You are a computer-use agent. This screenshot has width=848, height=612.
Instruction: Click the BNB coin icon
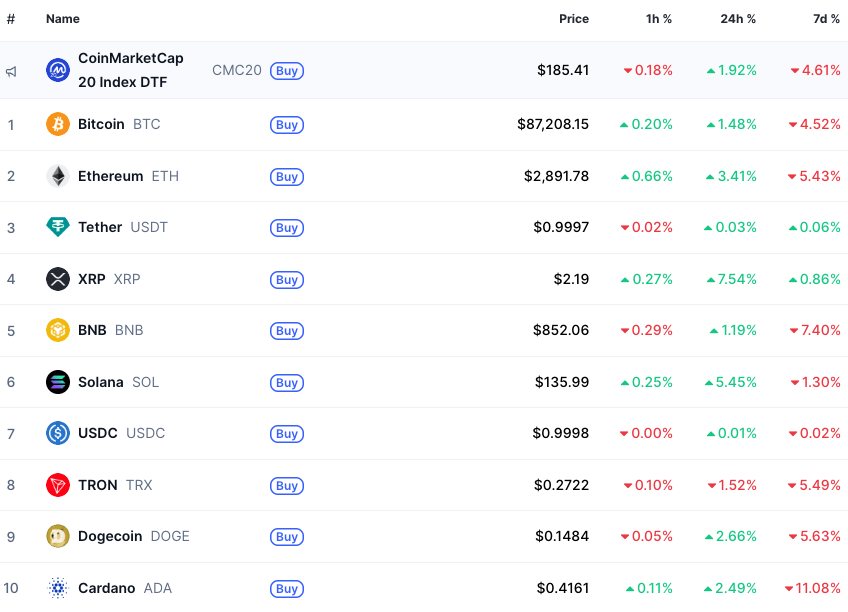tap(57, 330)
